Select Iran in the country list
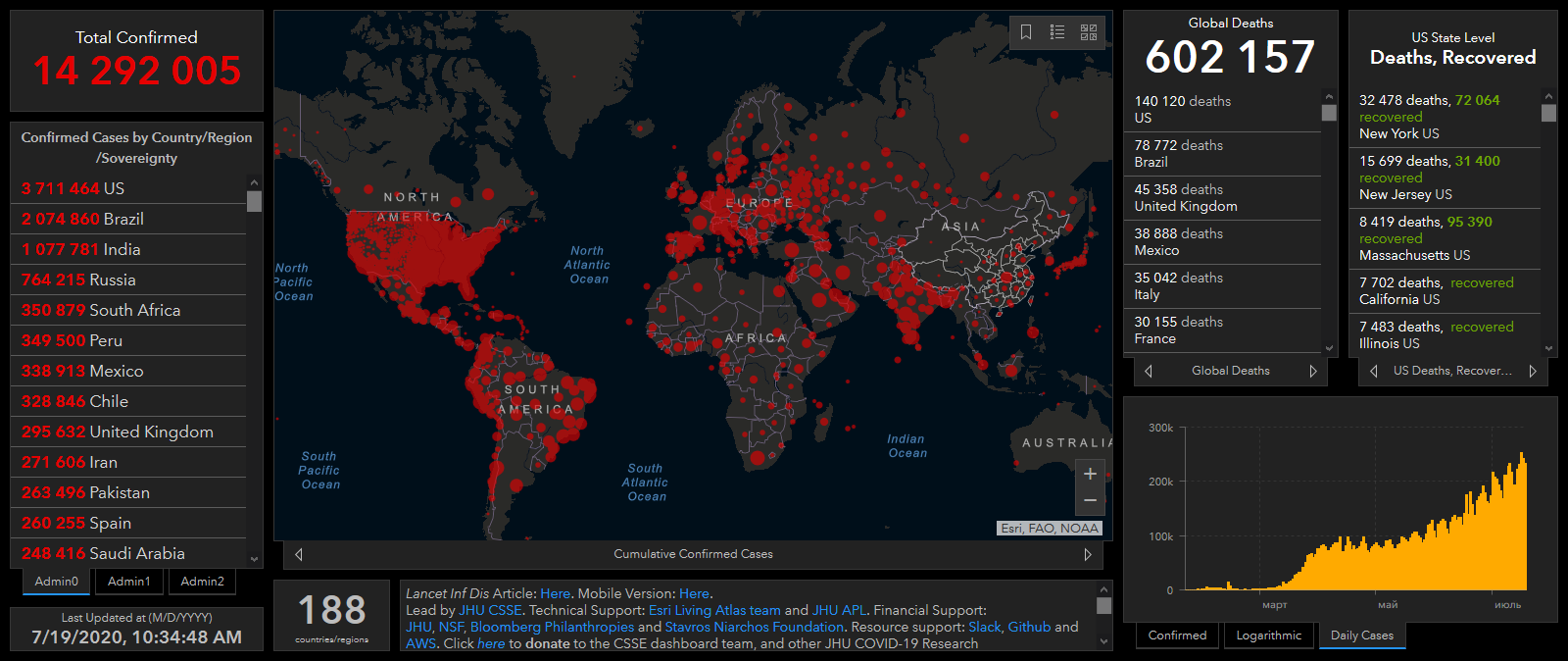1568x661 pixels. coord(128,462)
